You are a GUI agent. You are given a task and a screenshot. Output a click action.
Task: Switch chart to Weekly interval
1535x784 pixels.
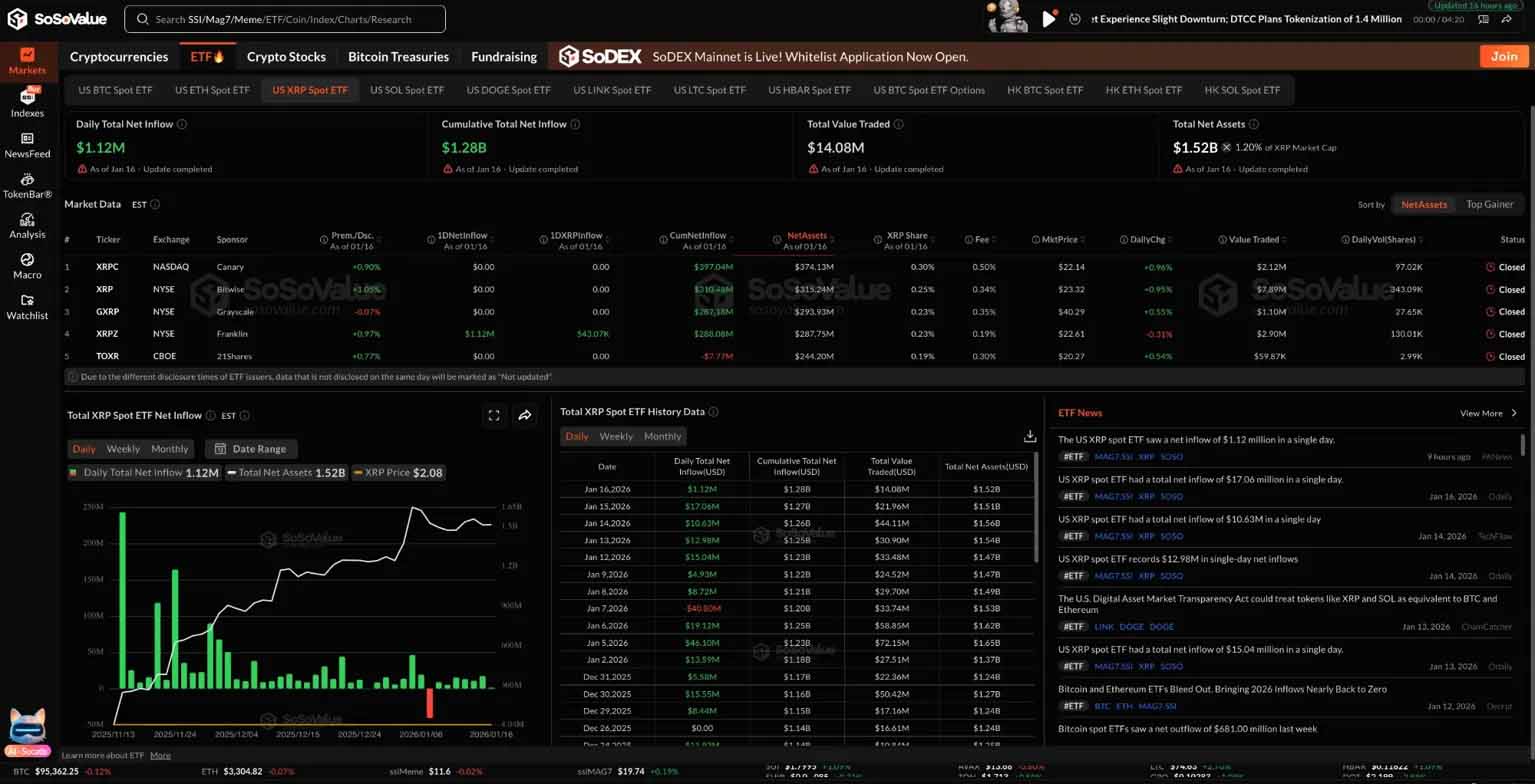pos(123,449)
